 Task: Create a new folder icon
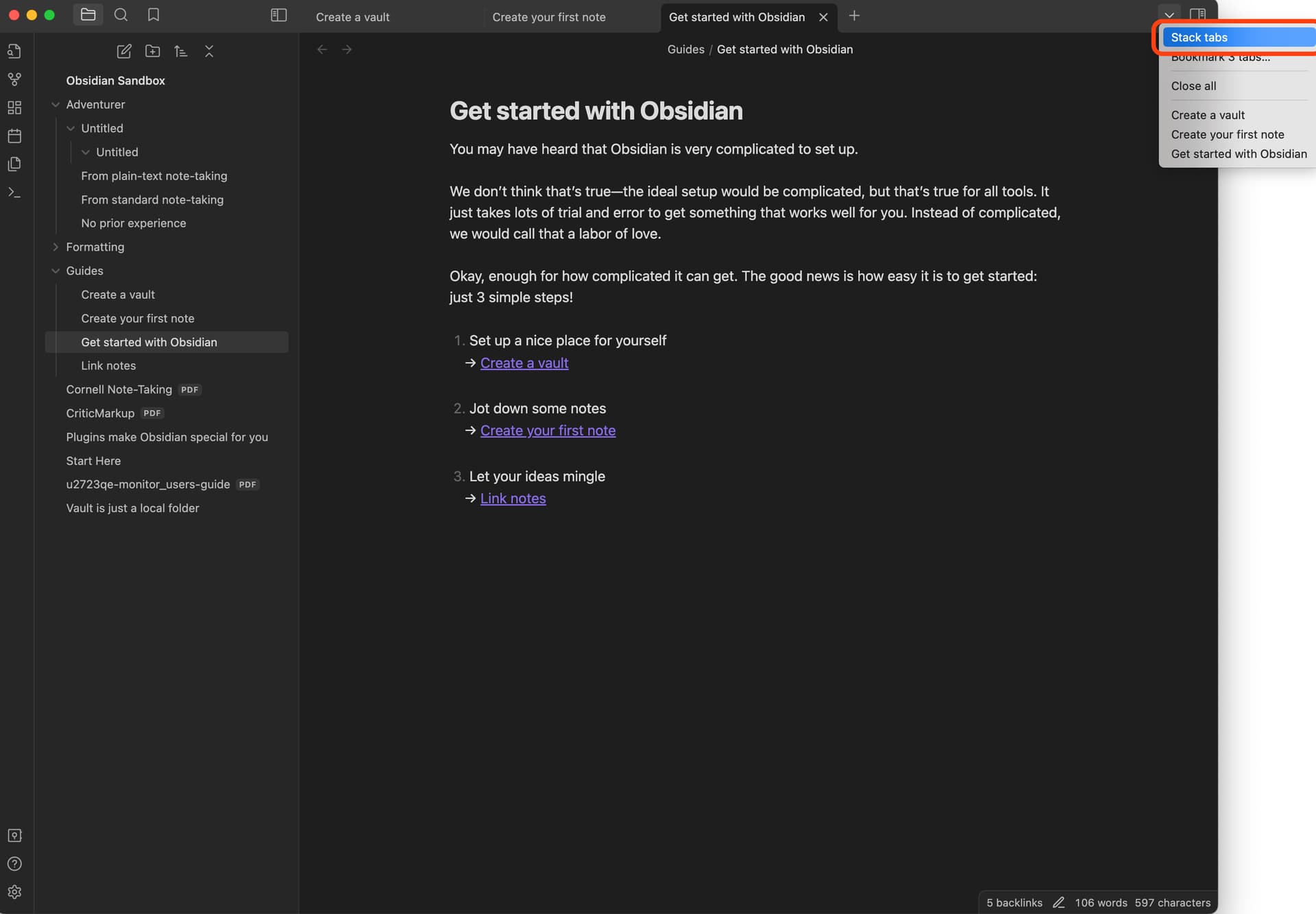(152, 51)
